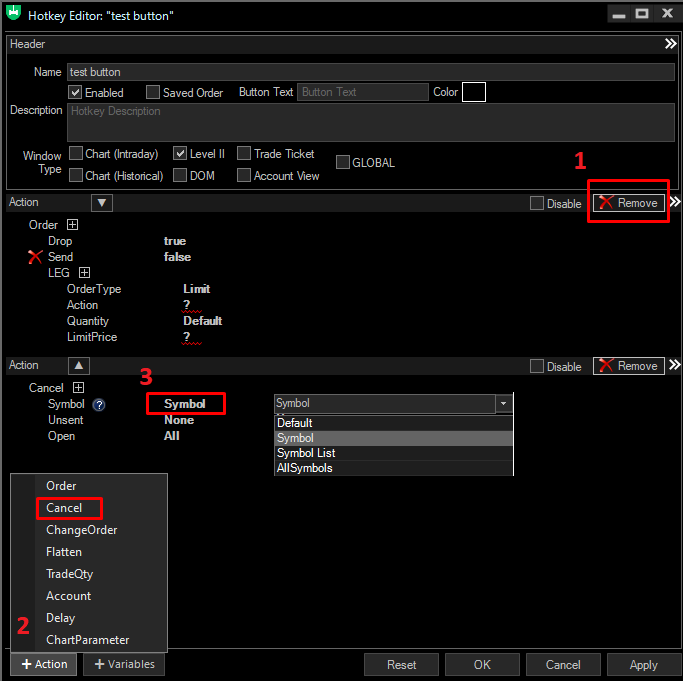
Task: Select Cancel in the action menu
Action: click(x=65, y=508)
